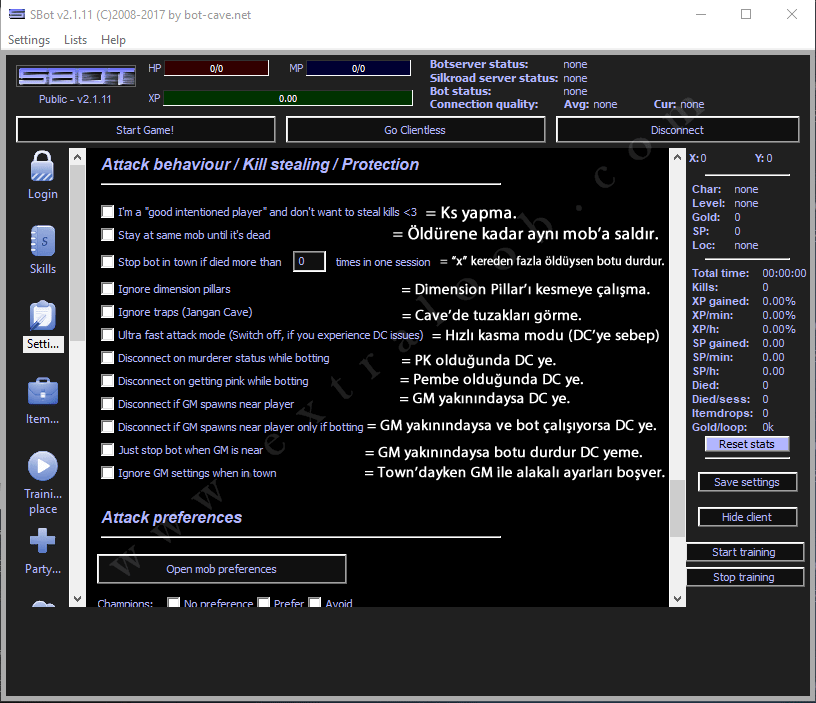Toggle Disconnect on getting pink while botting

point(108,381)
